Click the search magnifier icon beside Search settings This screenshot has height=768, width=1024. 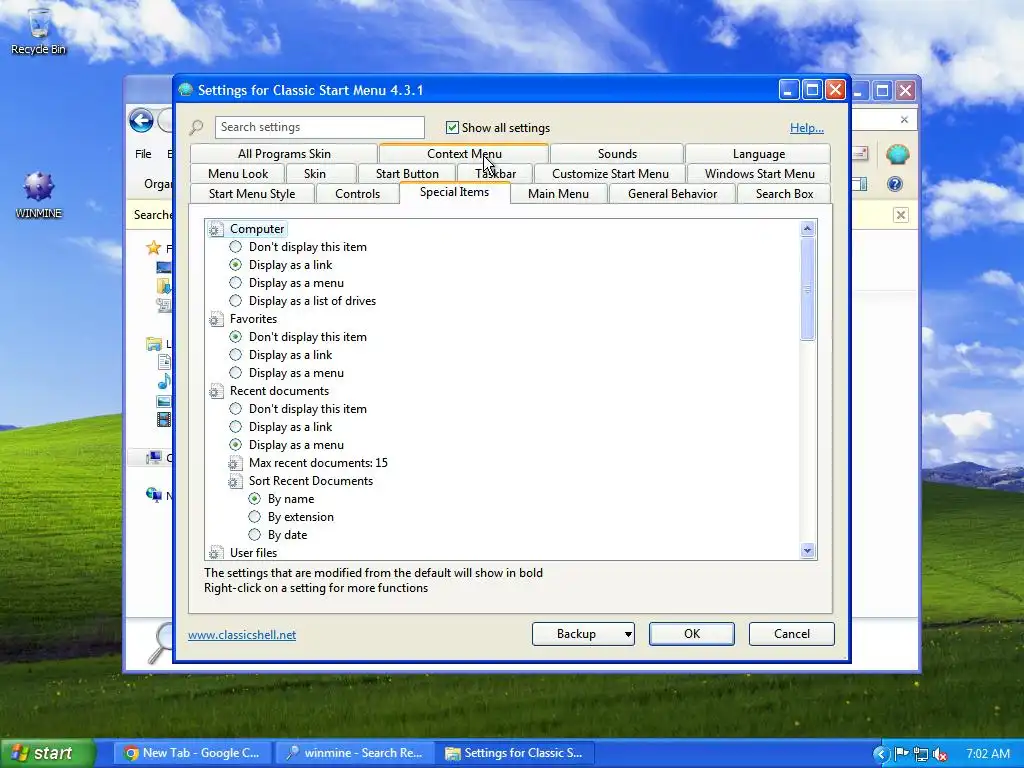(x=197, y=127)
